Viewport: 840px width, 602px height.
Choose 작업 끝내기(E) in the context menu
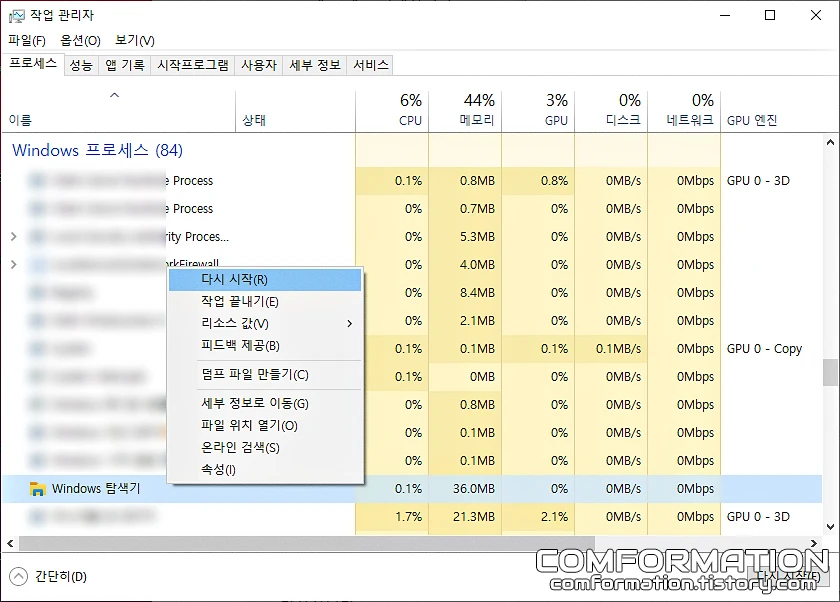point(265,302)
